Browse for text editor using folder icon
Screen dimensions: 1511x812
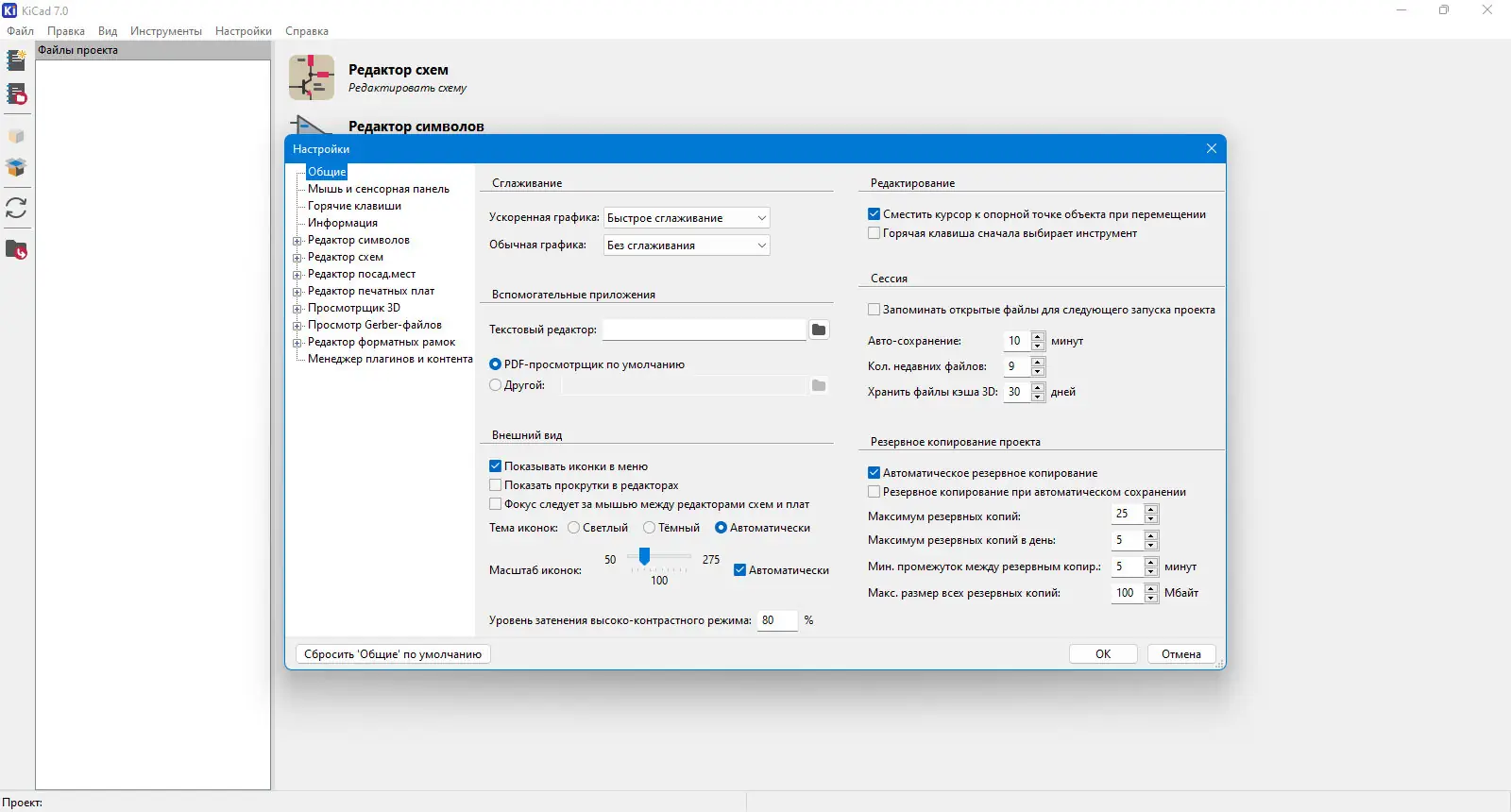819,330
